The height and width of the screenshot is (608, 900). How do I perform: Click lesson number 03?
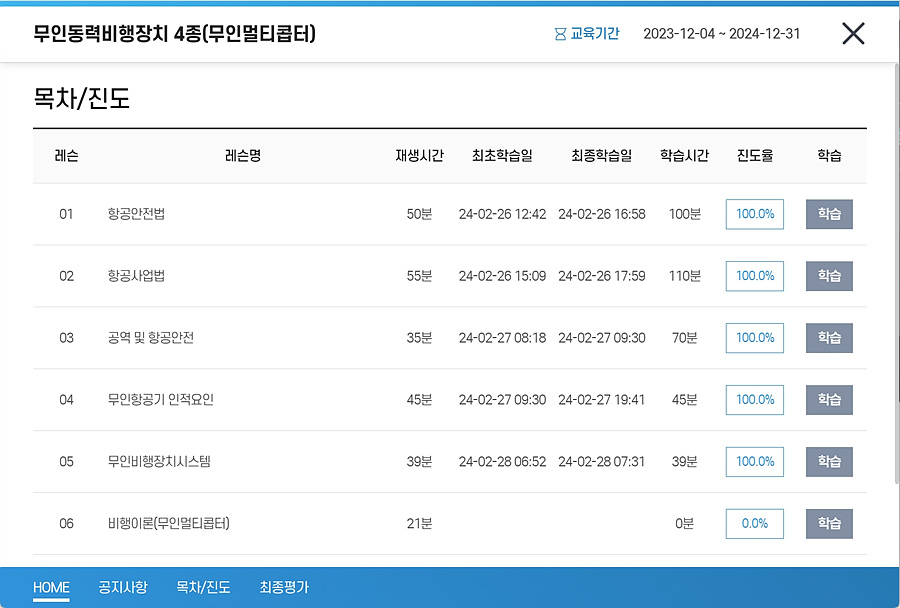[x=66, y=338]
